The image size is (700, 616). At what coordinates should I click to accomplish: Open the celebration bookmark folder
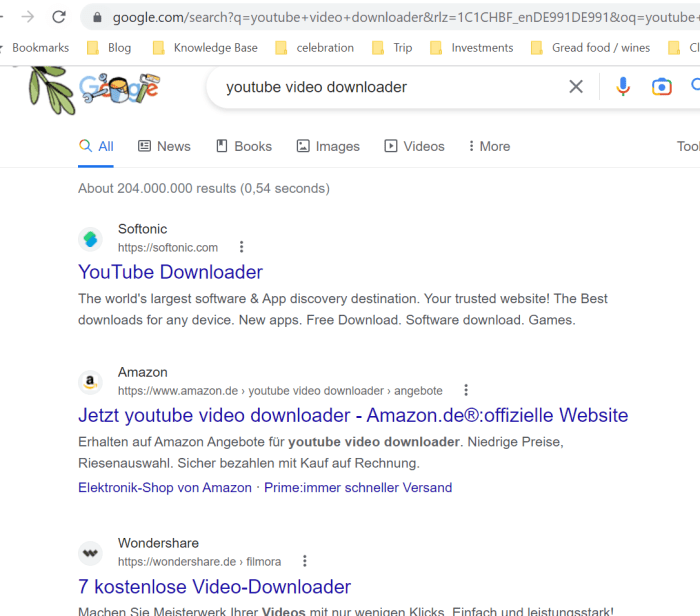coord(314,48)
